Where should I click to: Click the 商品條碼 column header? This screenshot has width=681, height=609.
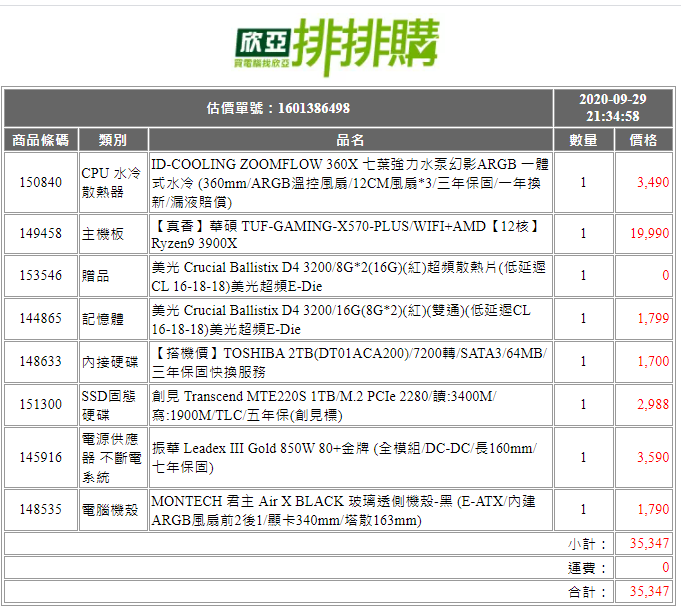(x=41, y=140)
